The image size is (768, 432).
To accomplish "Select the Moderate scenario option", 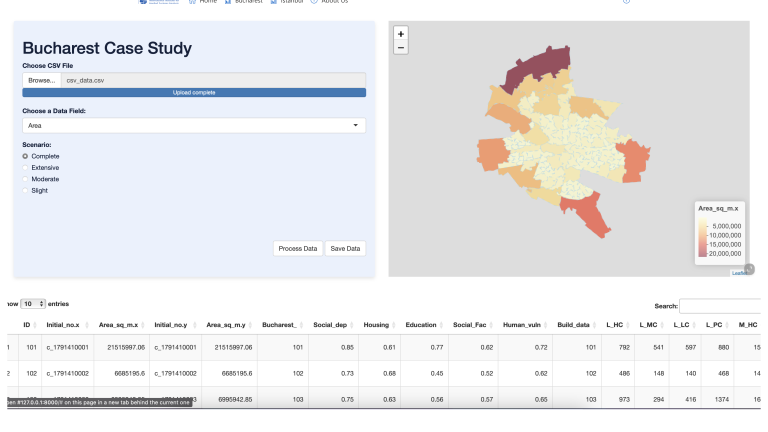I will [25, 179].
